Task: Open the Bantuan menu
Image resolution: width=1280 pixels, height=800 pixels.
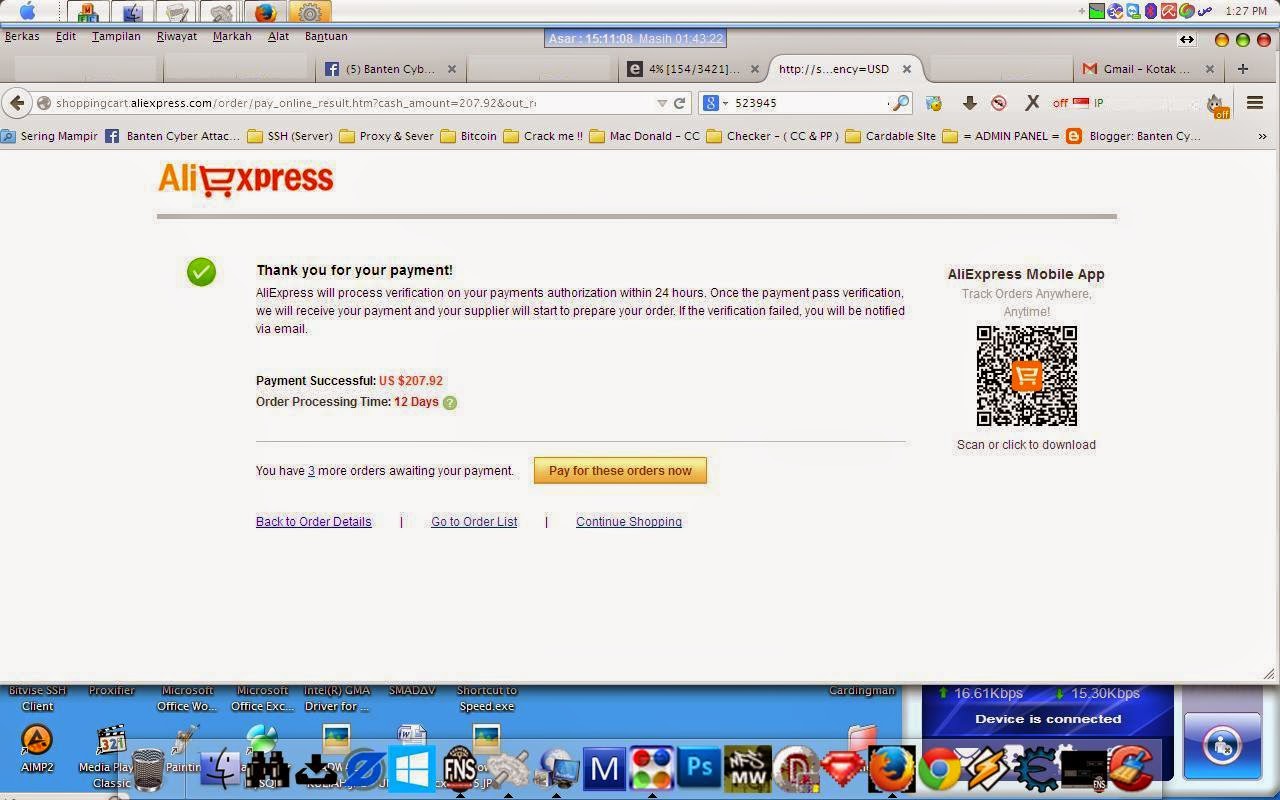Action: 326,36
